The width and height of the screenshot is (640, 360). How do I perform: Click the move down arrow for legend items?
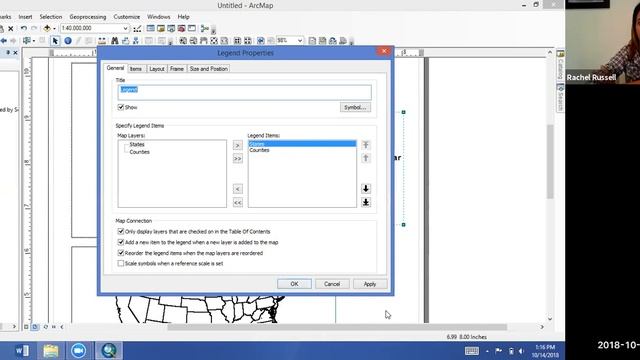click(x=366, y=189)
